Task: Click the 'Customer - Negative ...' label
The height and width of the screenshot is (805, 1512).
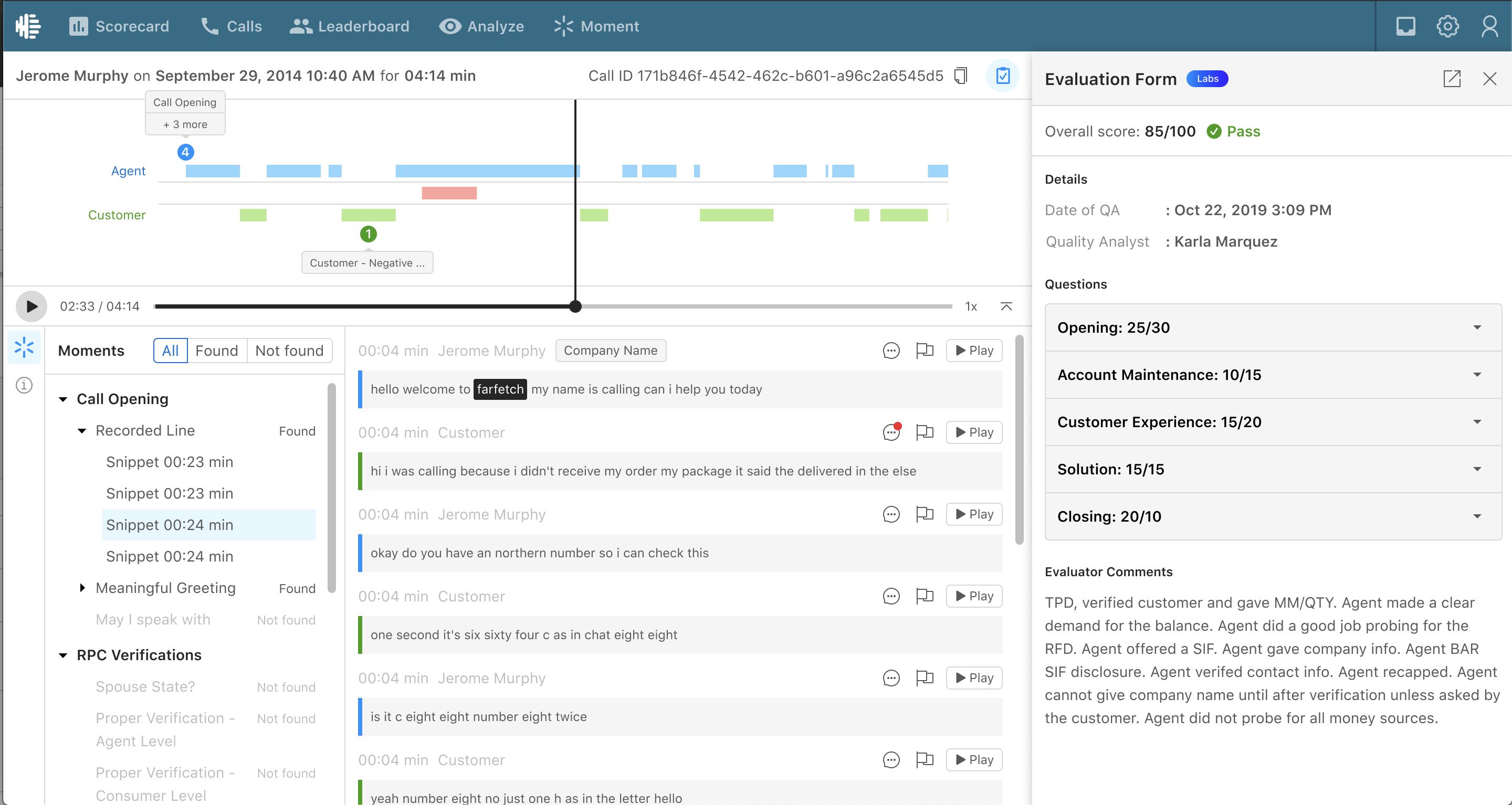Action: click(x=367, y=263)
